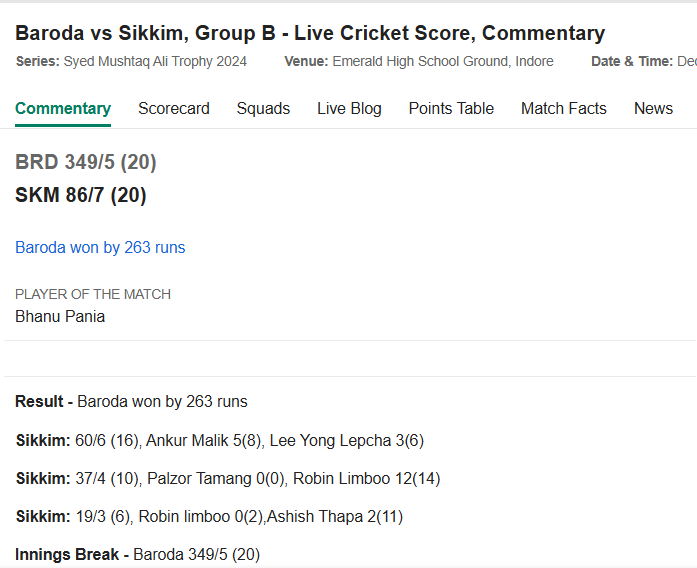This screenshot has width=697, height=568.
Task: Click the SKM 86/7 (20) score
Action: click(x=81, y=195)
